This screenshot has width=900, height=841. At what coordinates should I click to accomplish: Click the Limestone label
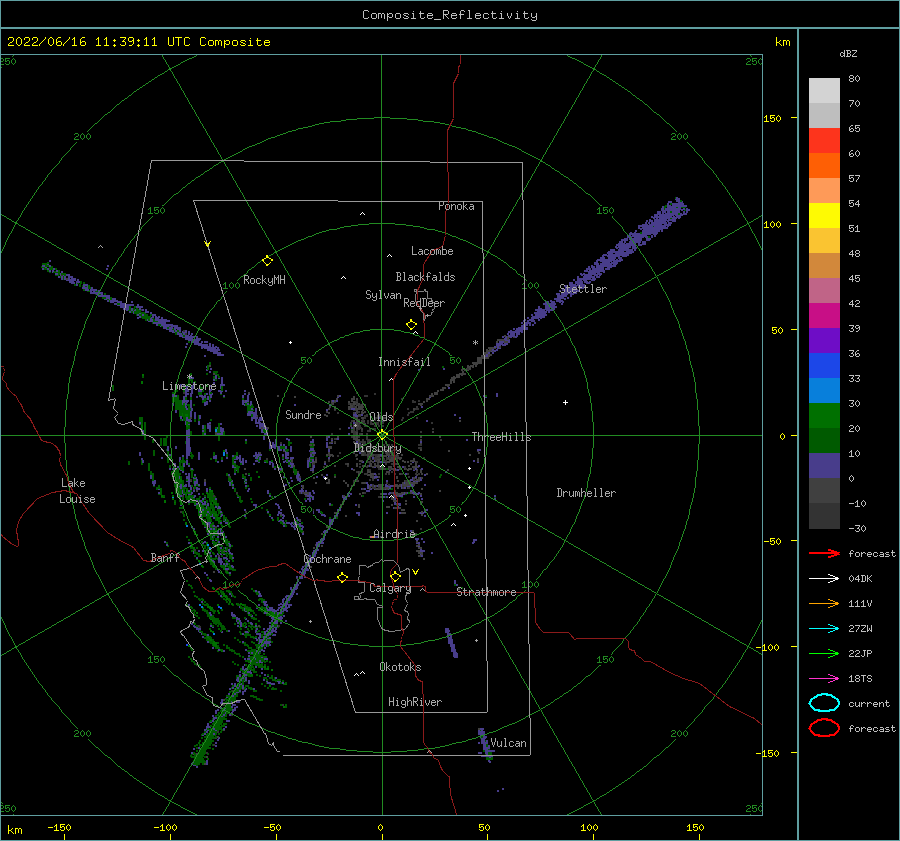click(x=189, y=386)
